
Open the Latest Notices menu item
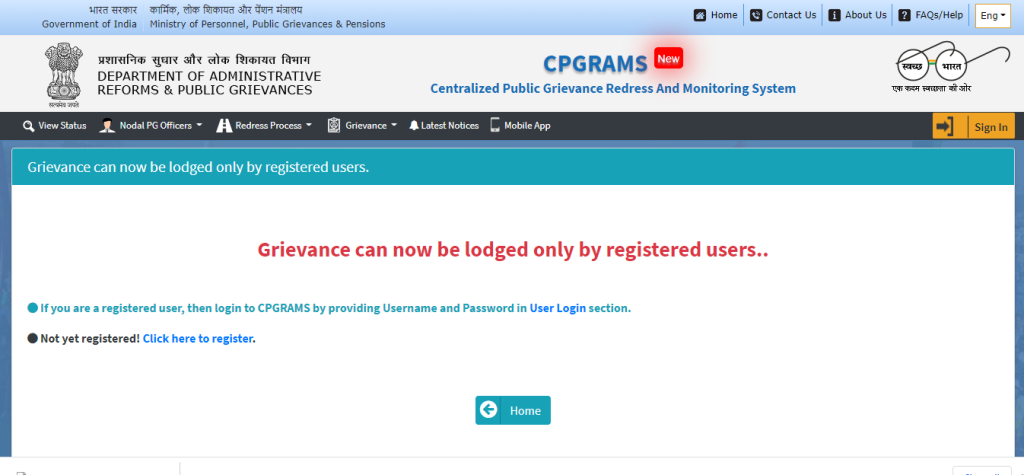(x=444, y=125)
